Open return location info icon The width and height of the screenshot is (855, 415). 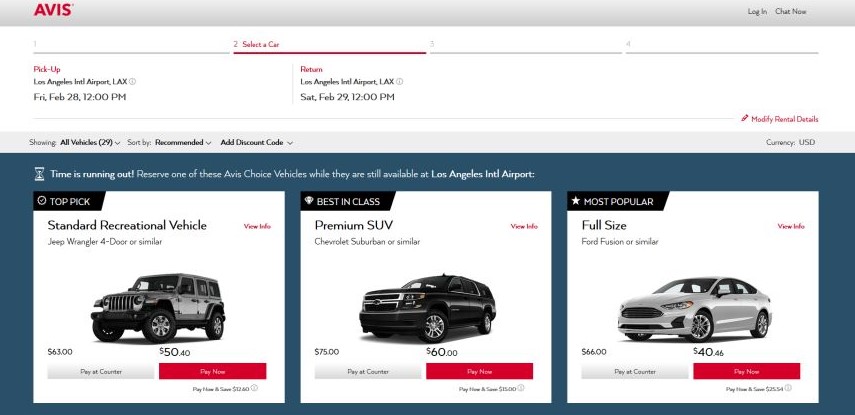tap(400, 82)
